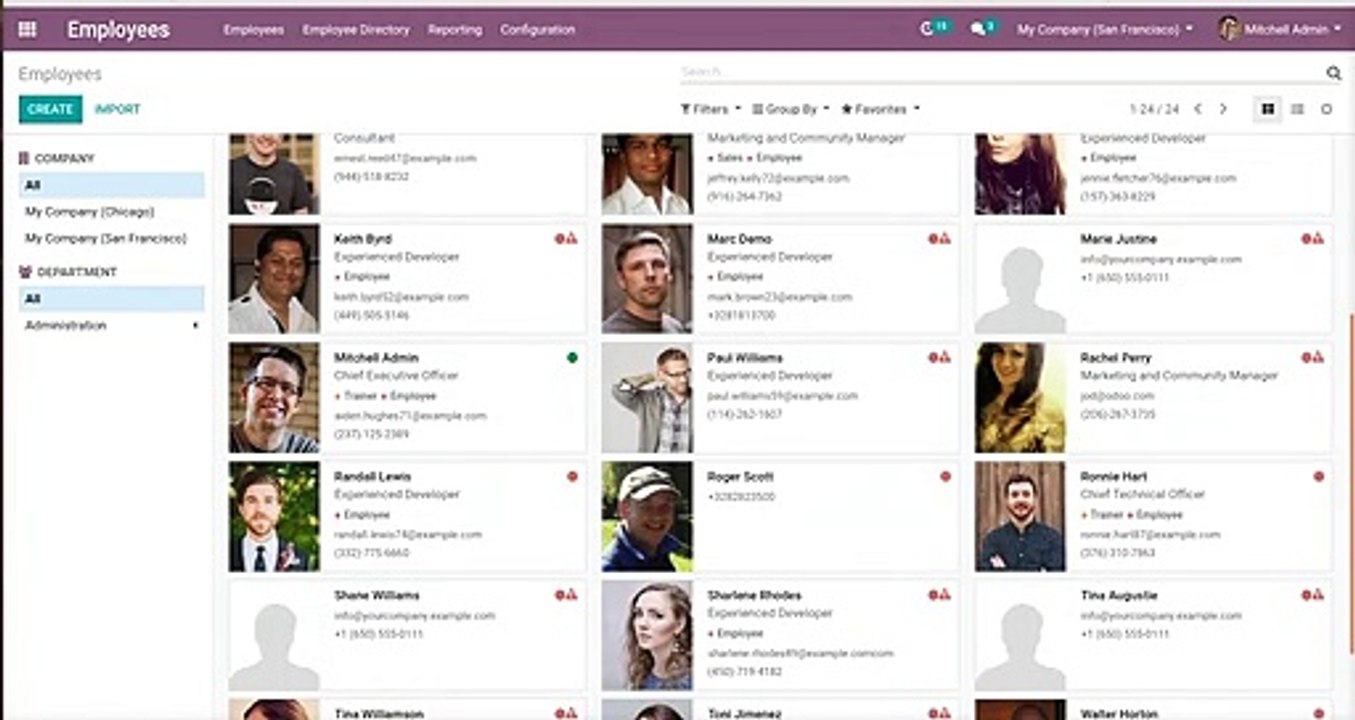1355x720 pixels.
Task: Switch to activity view icon
Action: (1327, 109)
